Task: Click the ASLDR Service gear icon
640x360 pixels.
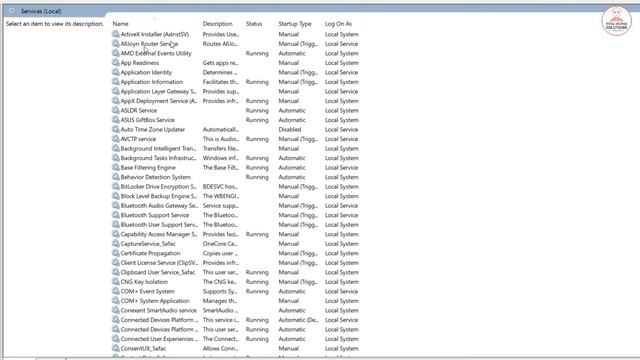Action: point(116,110)
